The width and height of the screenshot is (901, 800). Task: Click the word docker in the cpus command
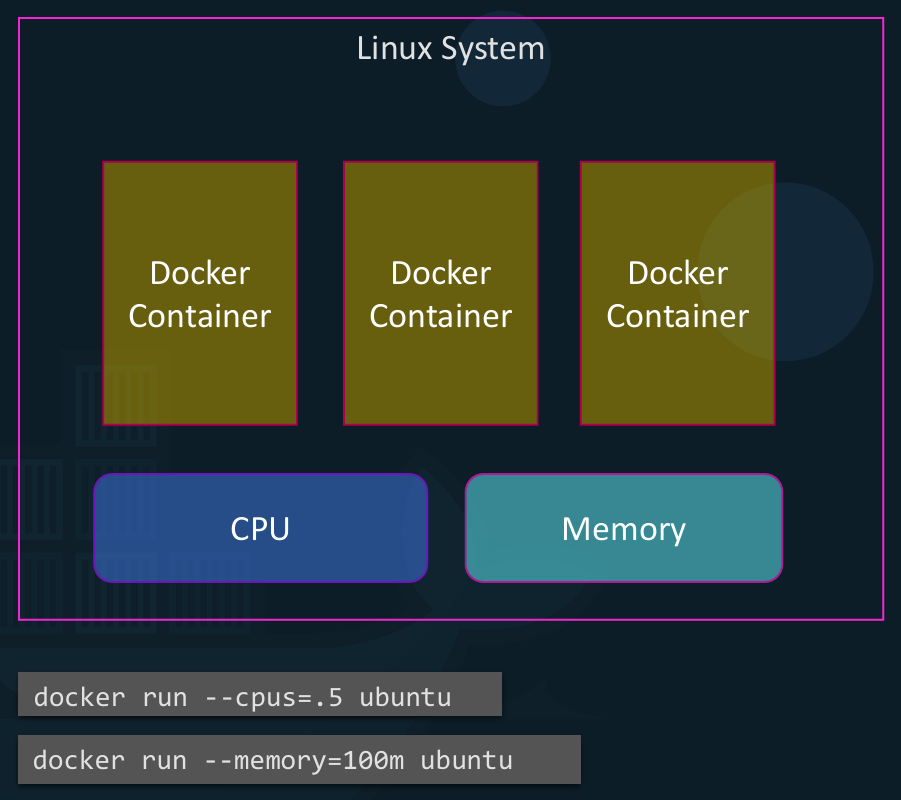click(80, 697)
